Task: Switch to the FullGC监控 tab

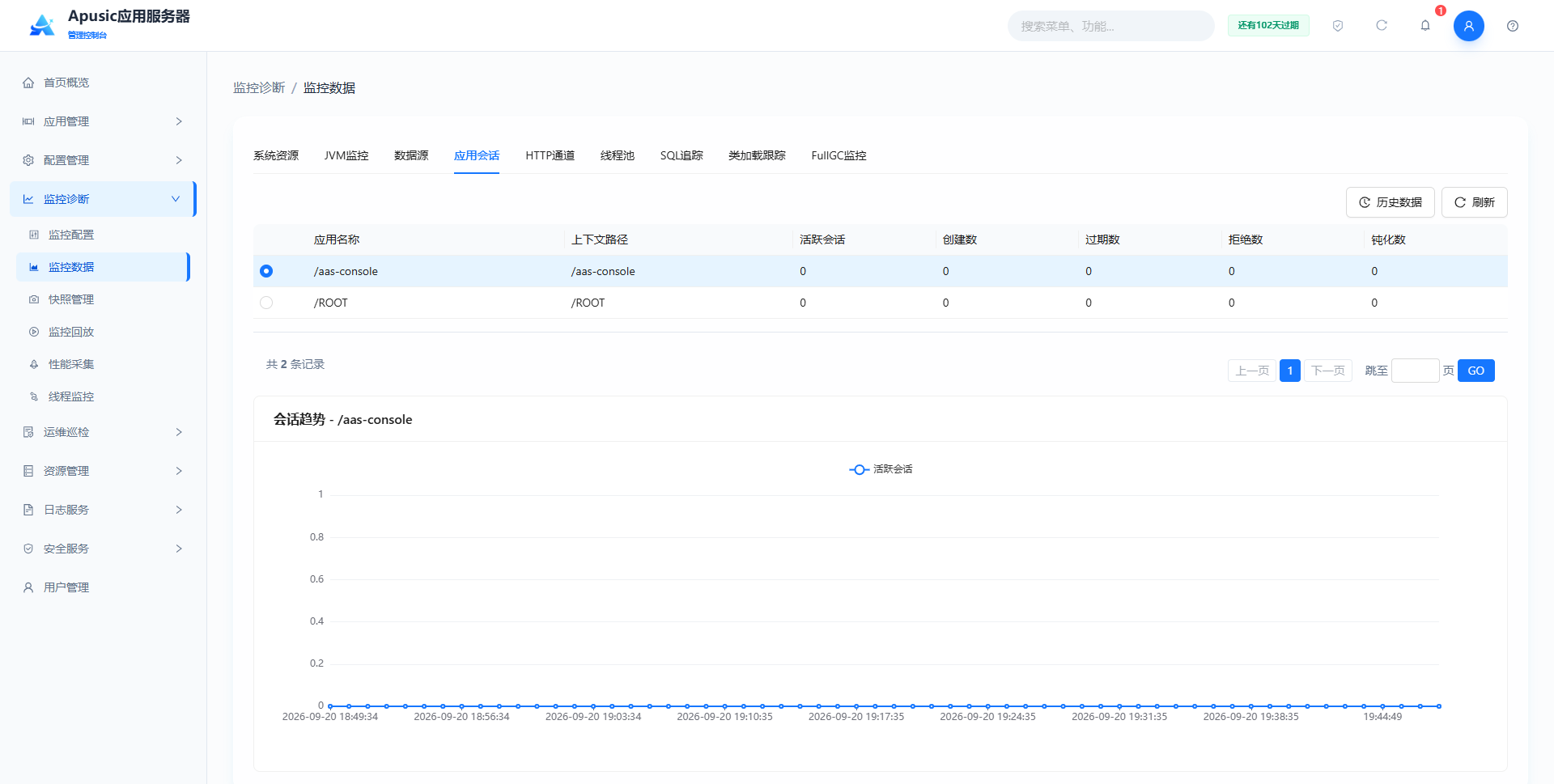Action: tap(839, 155)
